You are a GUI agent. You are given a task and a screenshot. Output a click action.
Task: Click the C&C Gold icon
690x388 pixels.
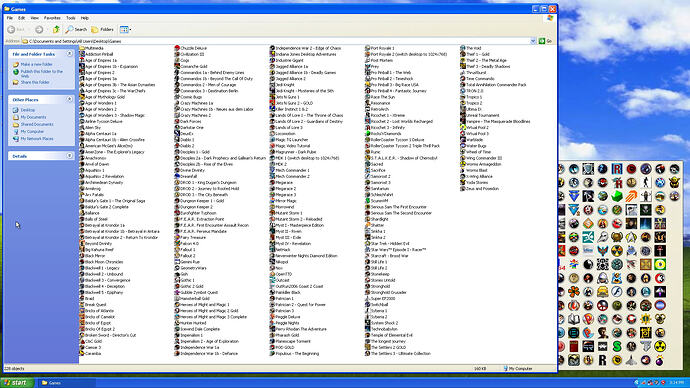pos(82,341)
